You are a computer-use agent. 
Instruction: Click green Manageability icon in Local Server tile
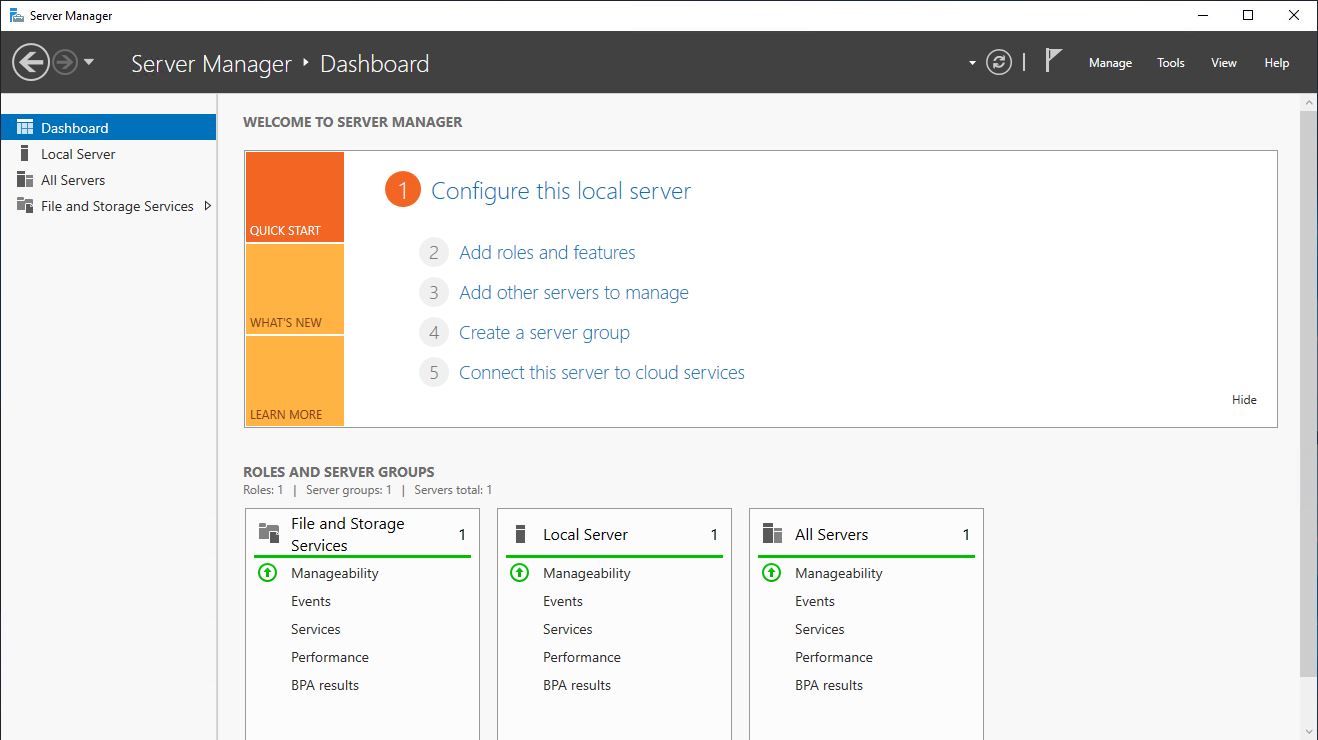point(519,573)
